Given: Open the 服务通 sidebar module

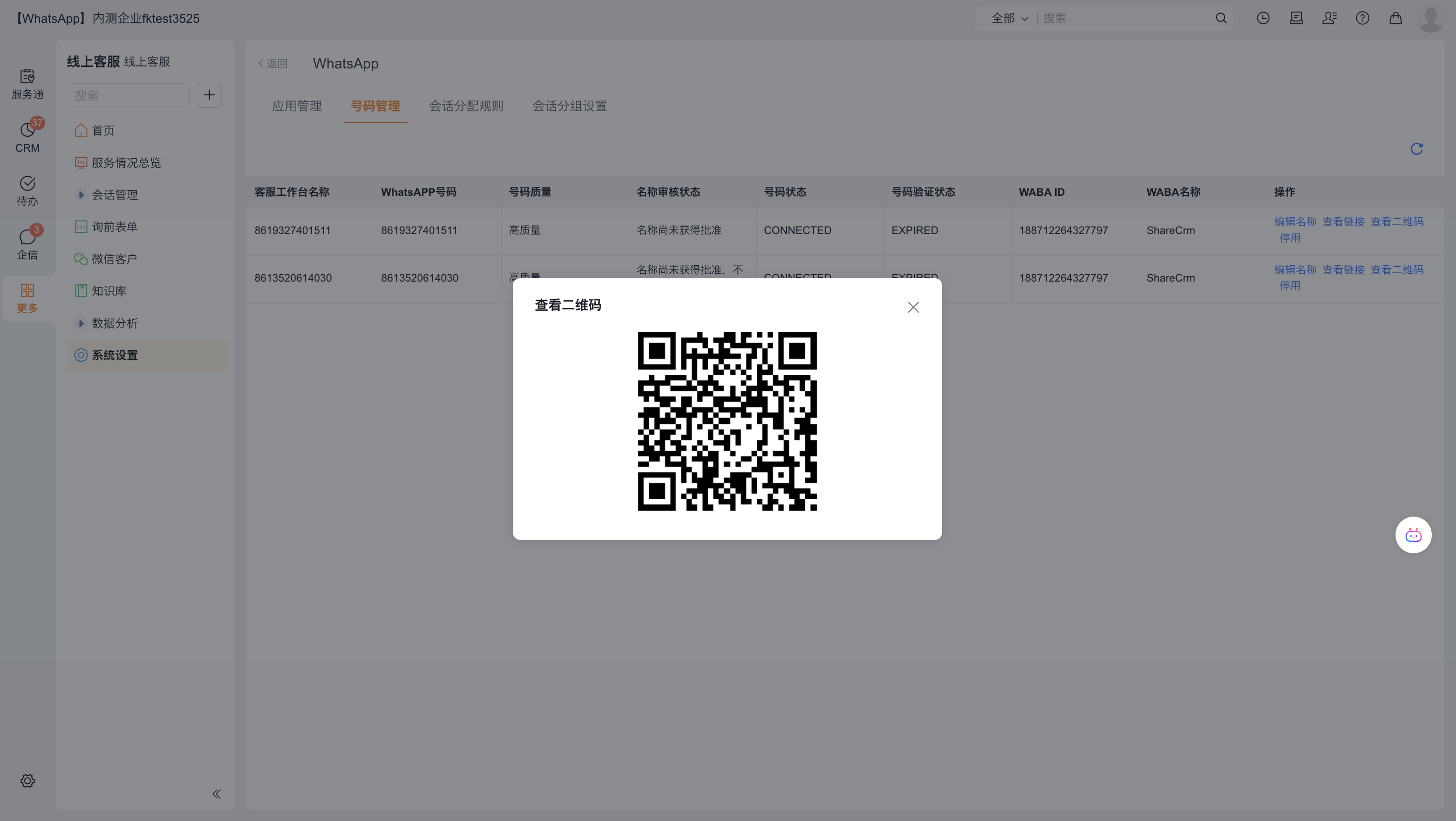Looking at the screenshot, I should 27,84.
